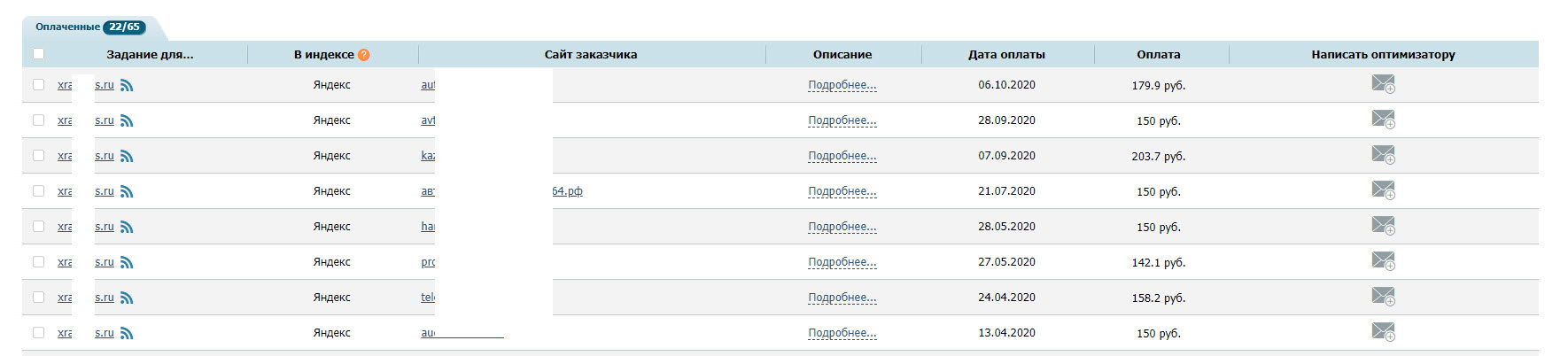The width and height of the screenshot is (1568, 356).
Task: Select the checkbox in the 28.05.2020 row
Action: [x=38, y=226]
